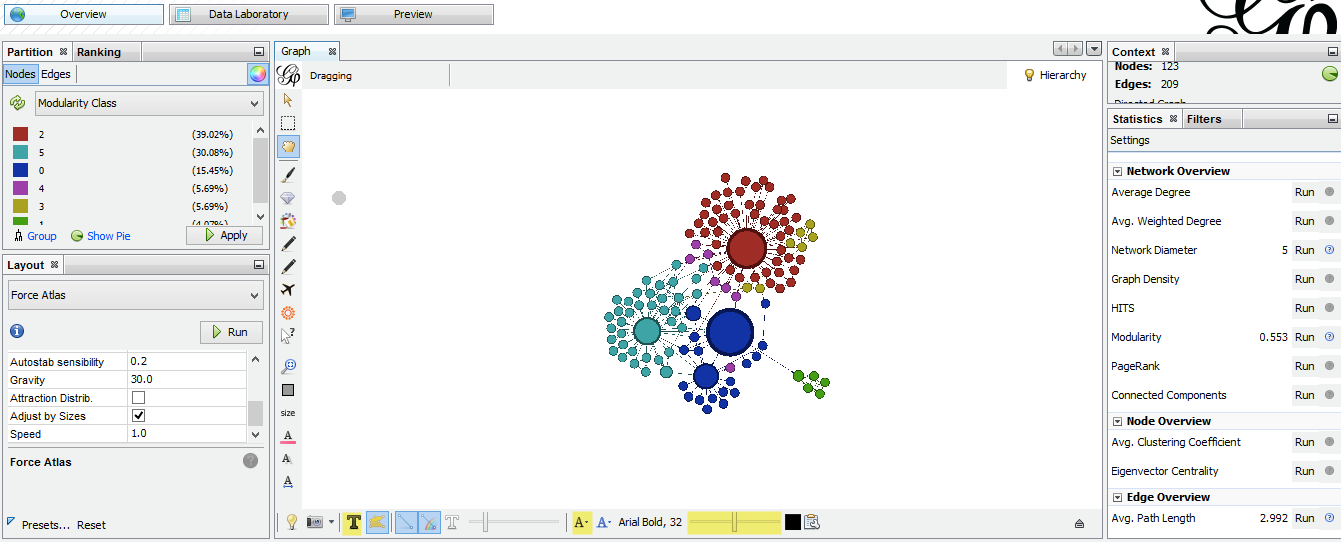Select the Statistics tab
This screenshot has height=542, width=1341.
(x=1145, y=119)
